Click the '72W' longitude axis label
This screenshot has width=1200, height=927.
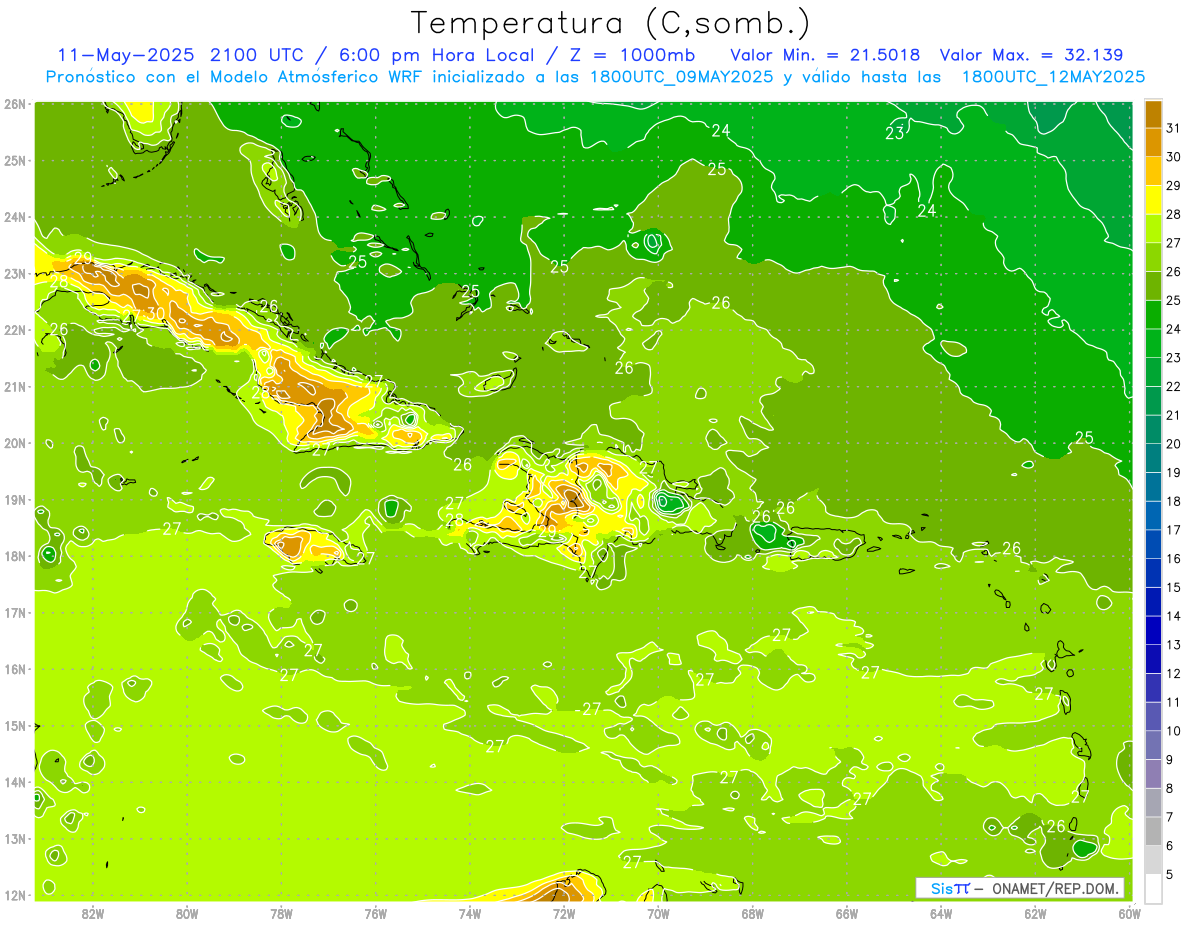564,913
